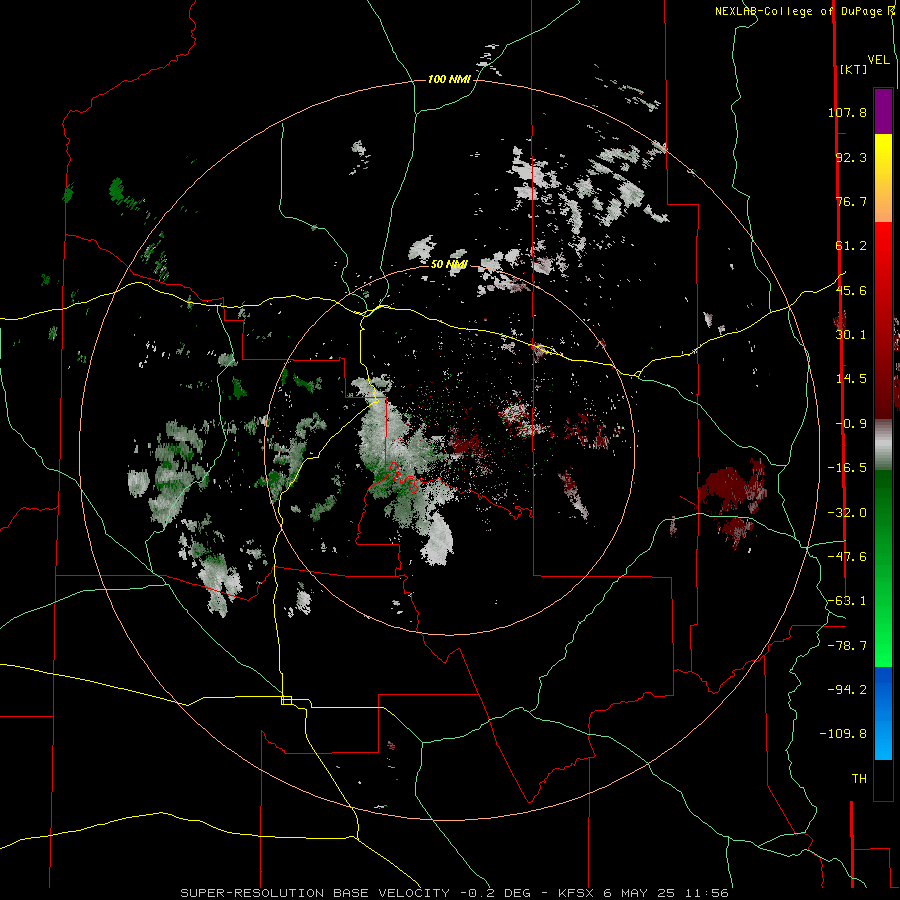Click the VEL legend title
Viewport: 900px width, 900px height.
click(878, 60)
